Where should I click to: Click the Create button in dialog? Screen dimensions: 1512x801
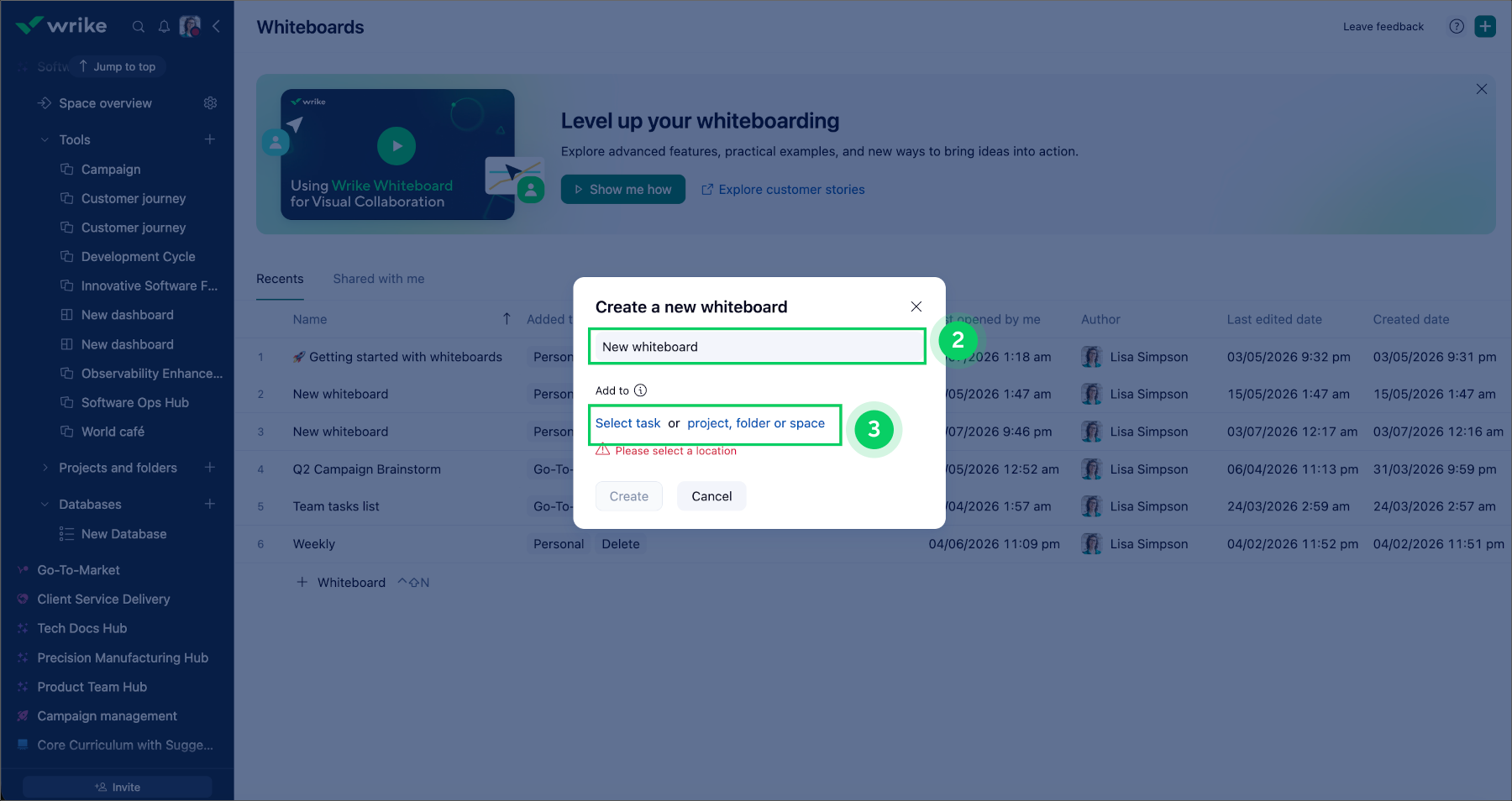coord(629,496)
